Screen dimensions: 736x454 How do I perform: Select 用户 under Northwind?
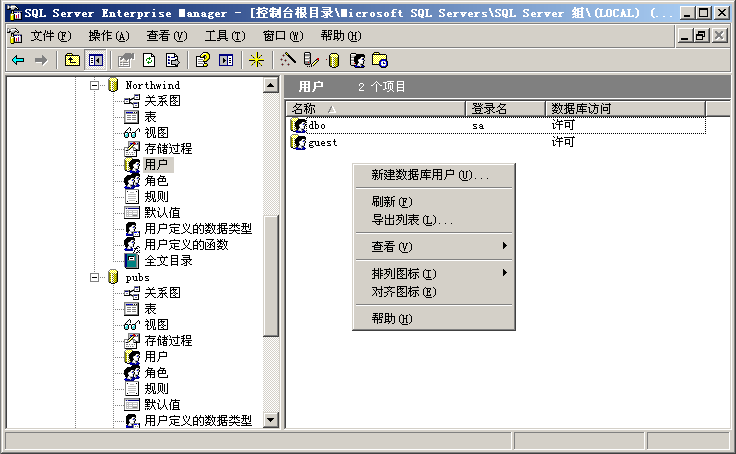(156, 165)
